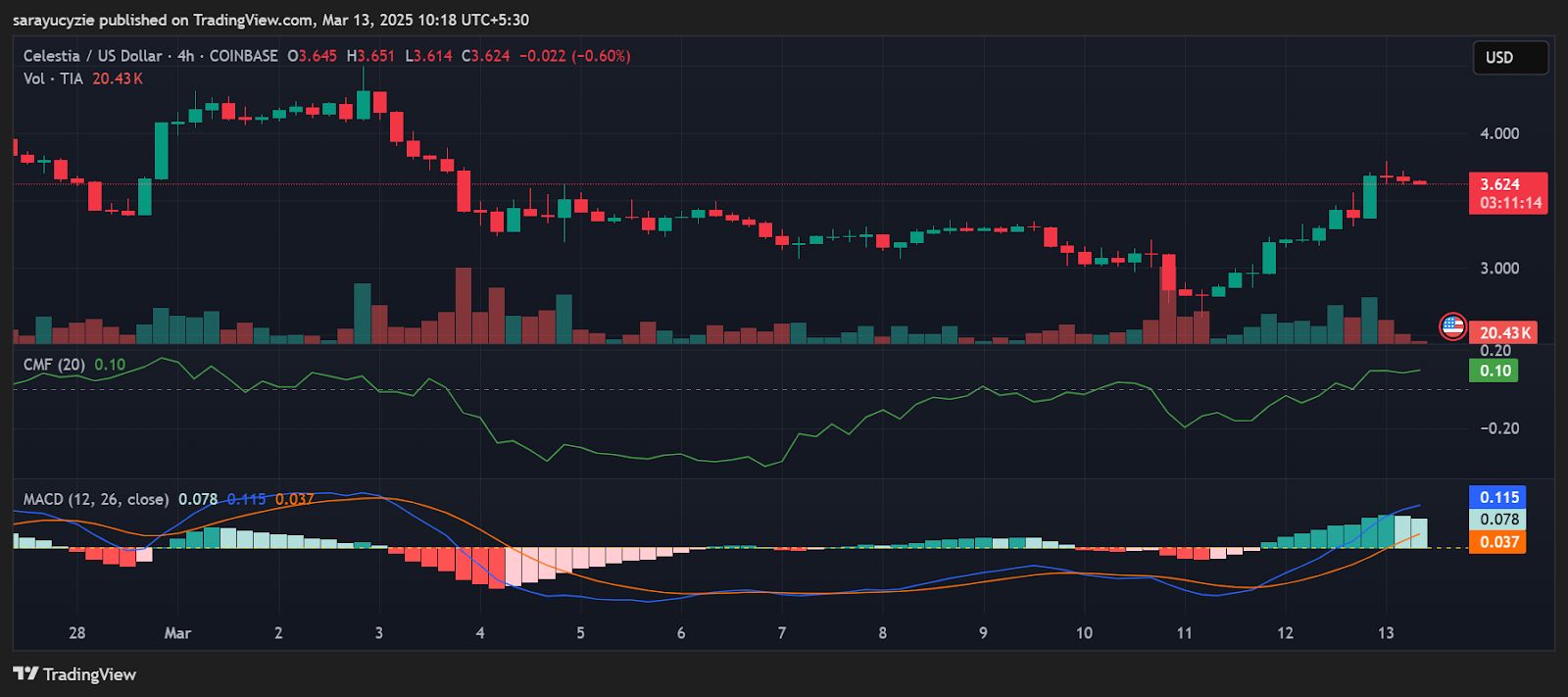The width and height of the screenshot is (1568, 697).
Task: Click the close price C3.624 value
Action: 486,56
